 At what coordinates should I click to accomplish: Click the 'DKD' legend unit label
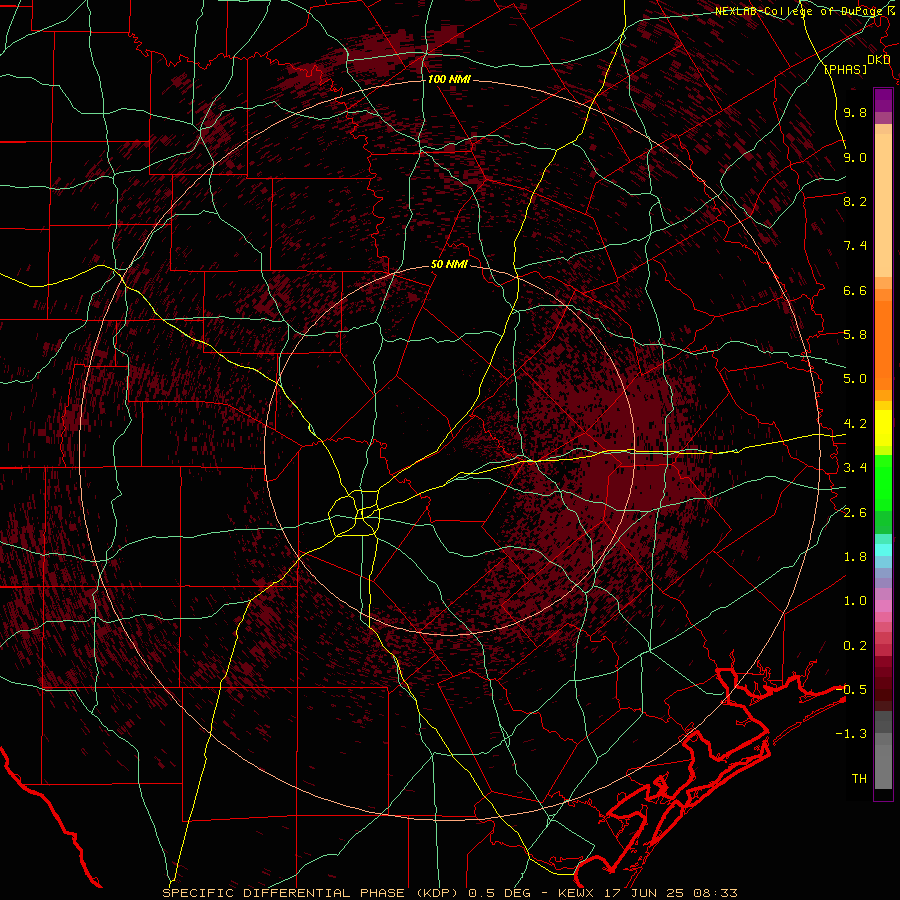tap(878, 59)
